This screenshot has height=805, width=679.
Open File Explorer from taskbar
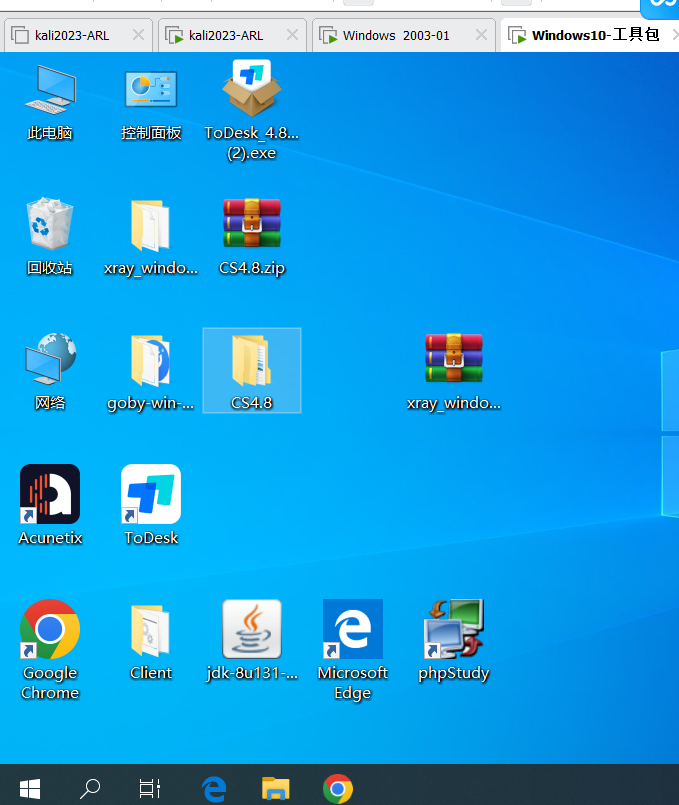(x=276, y=789)
